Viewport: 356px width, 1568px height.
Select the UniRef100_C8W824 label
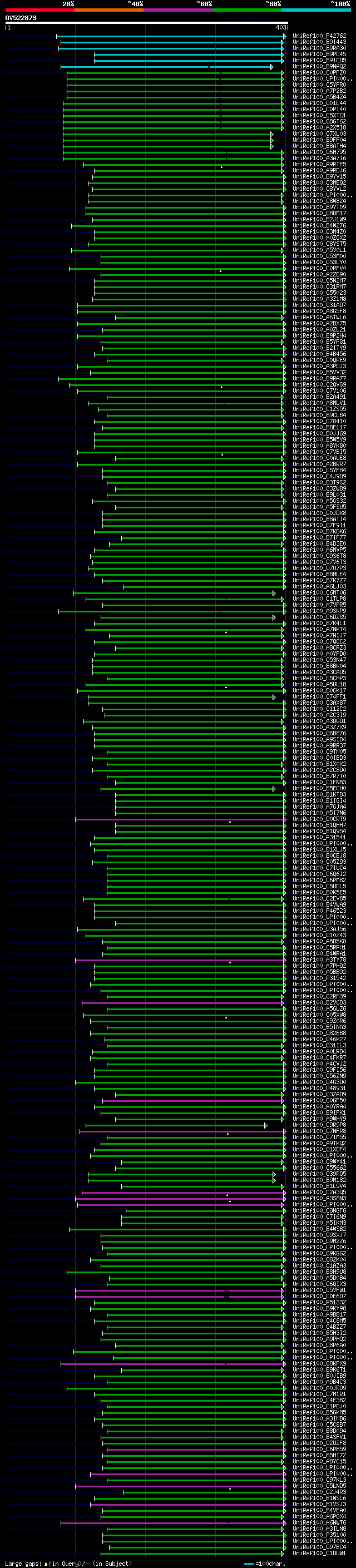pos(319,201)
